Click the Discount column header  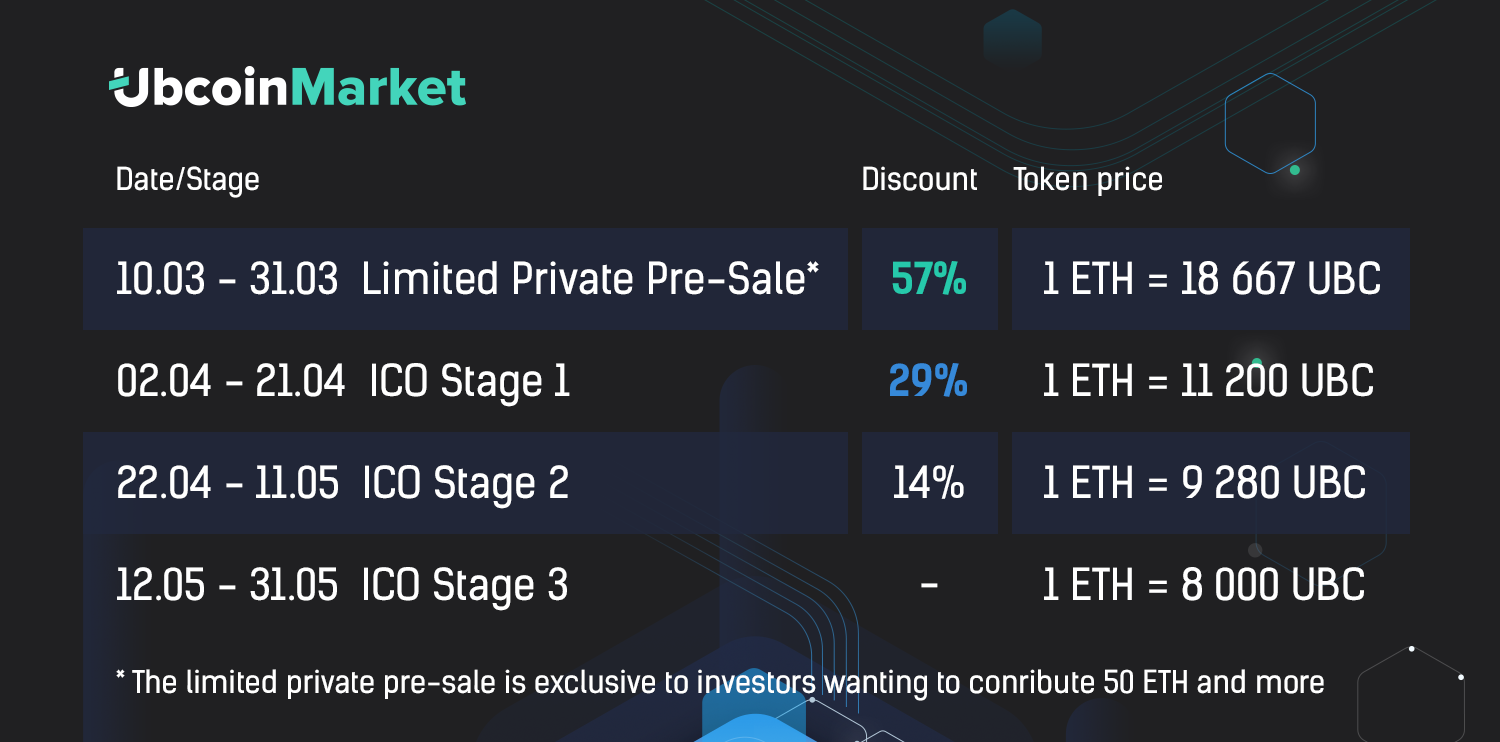[x=919, y=180]
